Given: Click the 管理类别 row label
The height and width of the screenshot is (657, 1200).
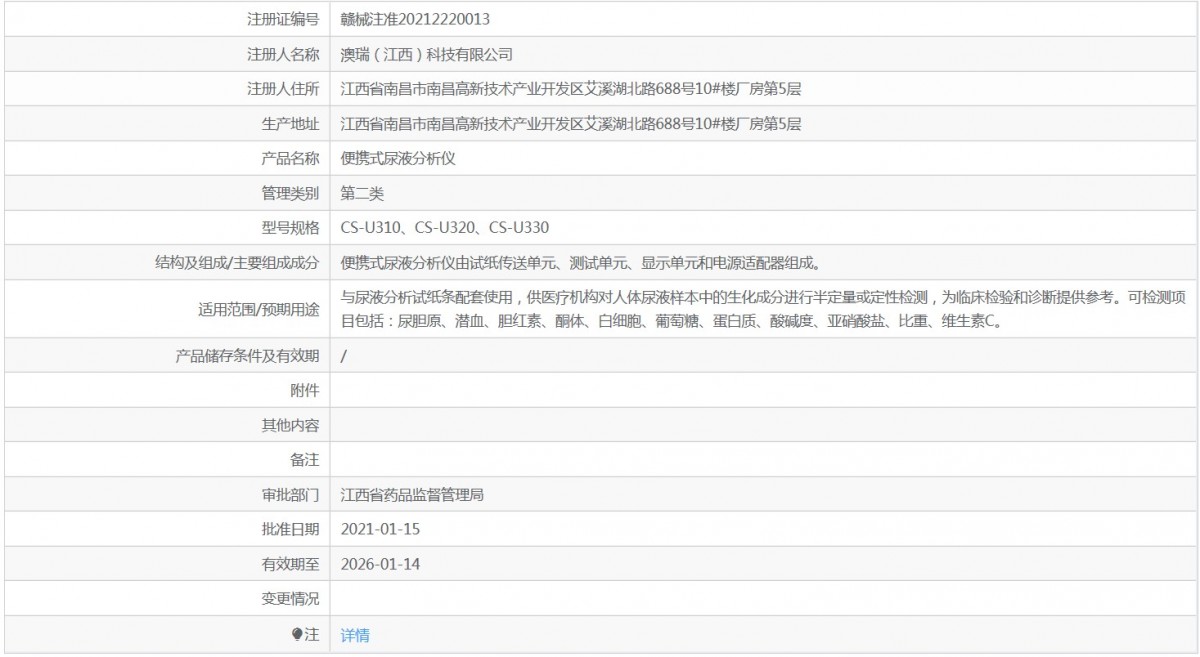Looking at the screenshot, I should pyautogui.click(x=291, y=193).
